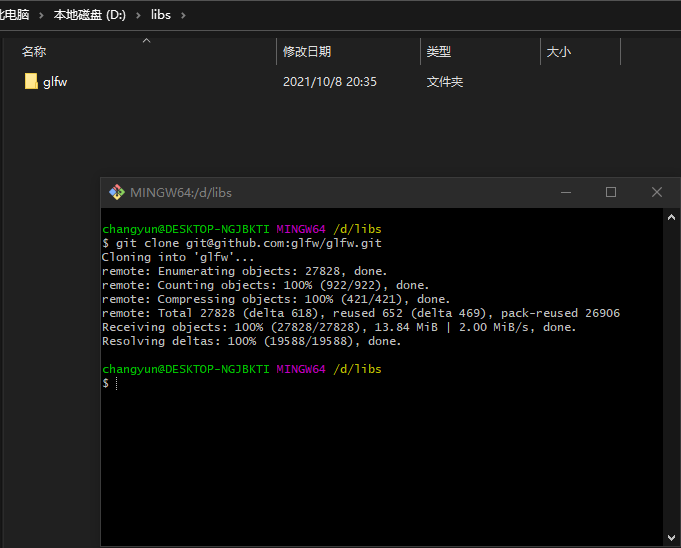Go to 本地磁盘 (D:) breadcrumb
The image size is (681, 548).
pyautogui.click(x=89, y=15)
